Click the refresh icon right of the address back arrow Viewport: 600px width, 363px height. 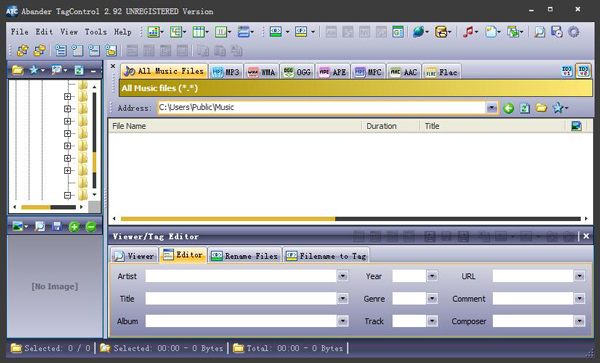pos(525,108)
